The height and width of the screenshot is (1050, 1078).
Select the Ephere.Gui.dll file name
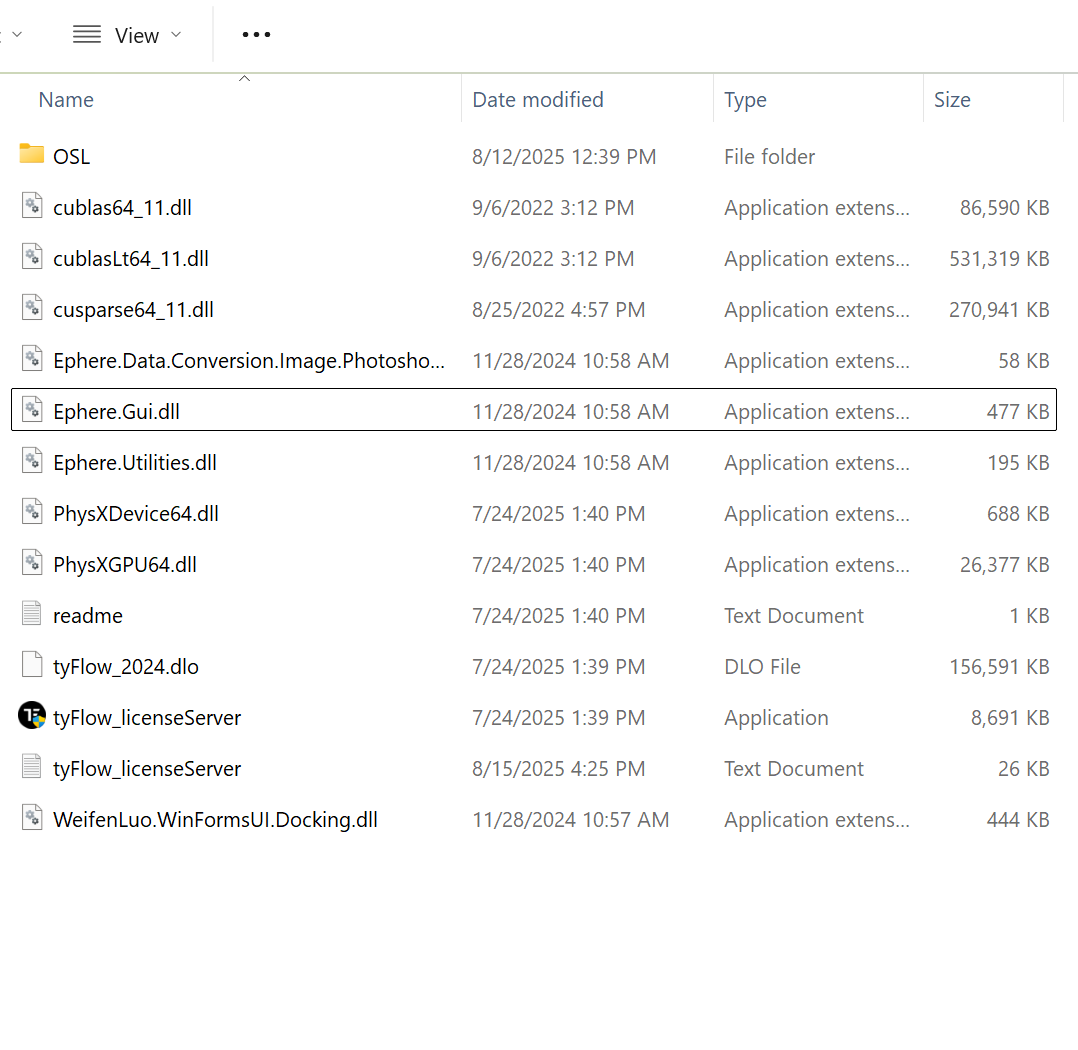pos(116,412)
